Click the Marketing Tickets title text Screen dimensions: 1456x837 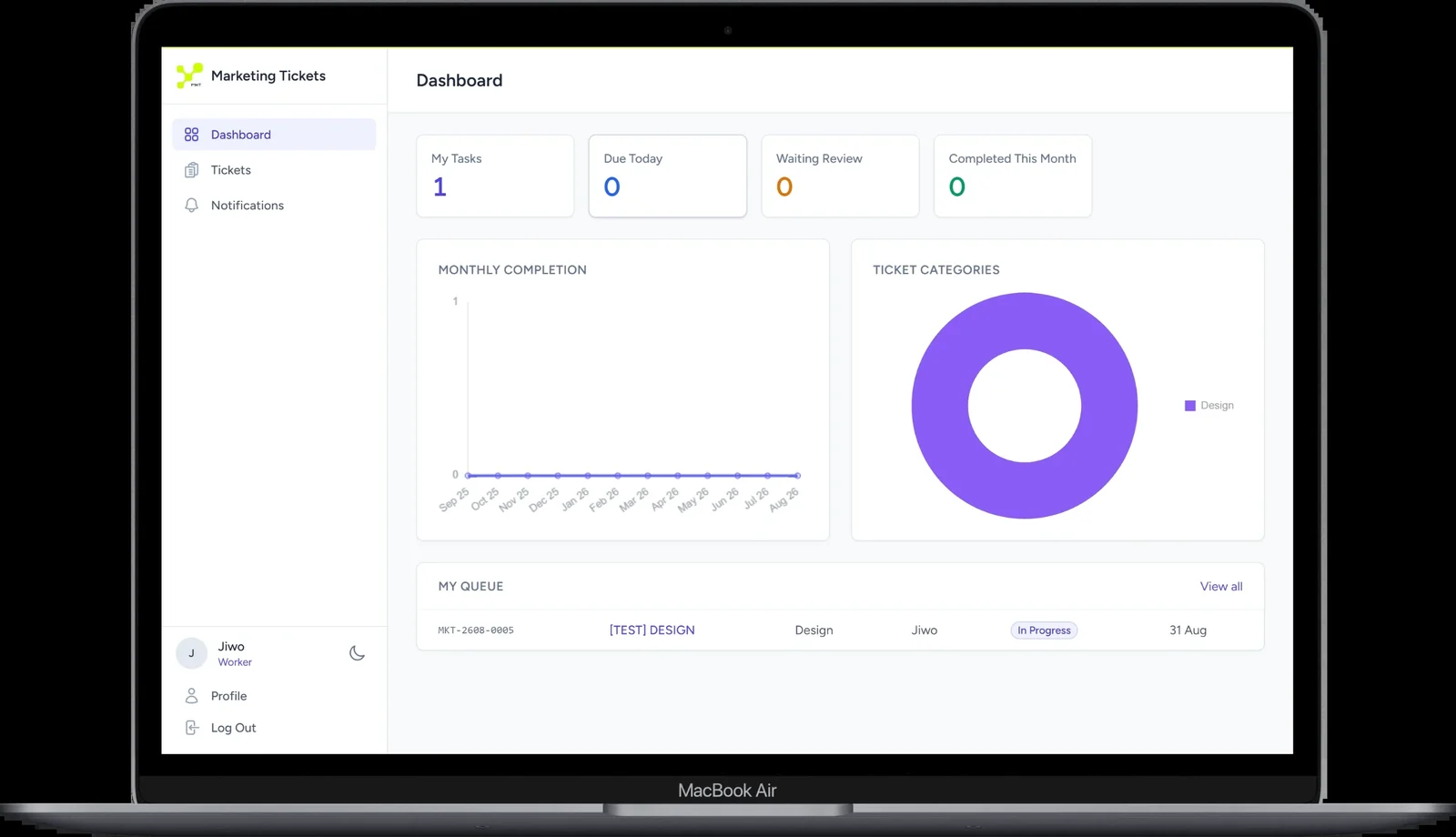268,76
